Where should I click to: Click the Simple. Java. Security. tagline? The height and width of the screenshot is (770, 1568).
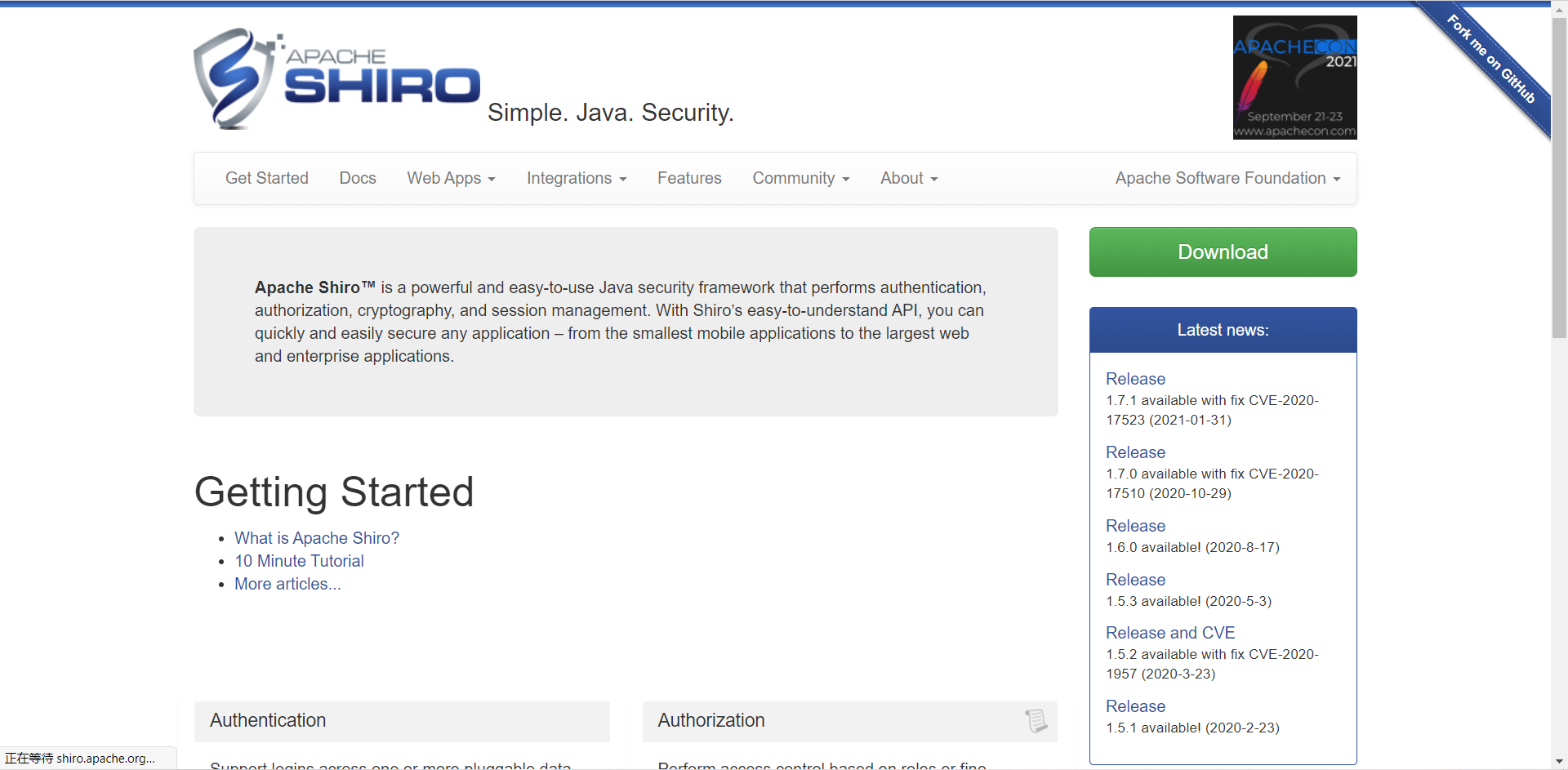click(x=611, y=113)
